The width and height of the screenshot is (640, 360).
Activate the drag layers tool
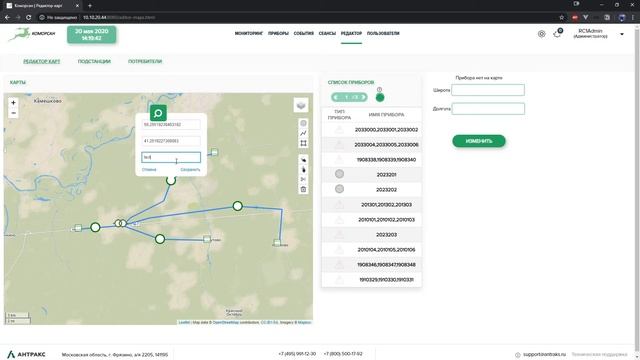pyautogui.click(x=303, y=169)
